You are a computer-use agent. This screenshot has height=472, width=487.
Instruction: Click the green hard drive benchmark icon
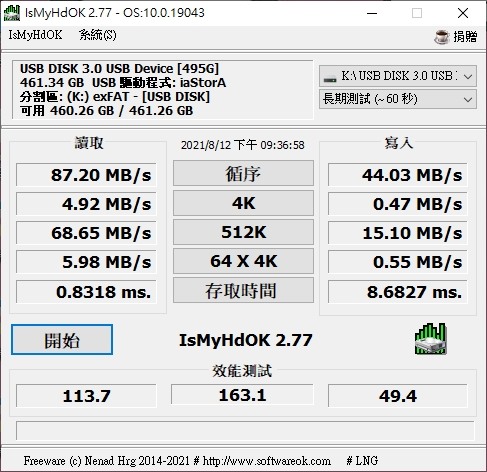coord(430,339)
